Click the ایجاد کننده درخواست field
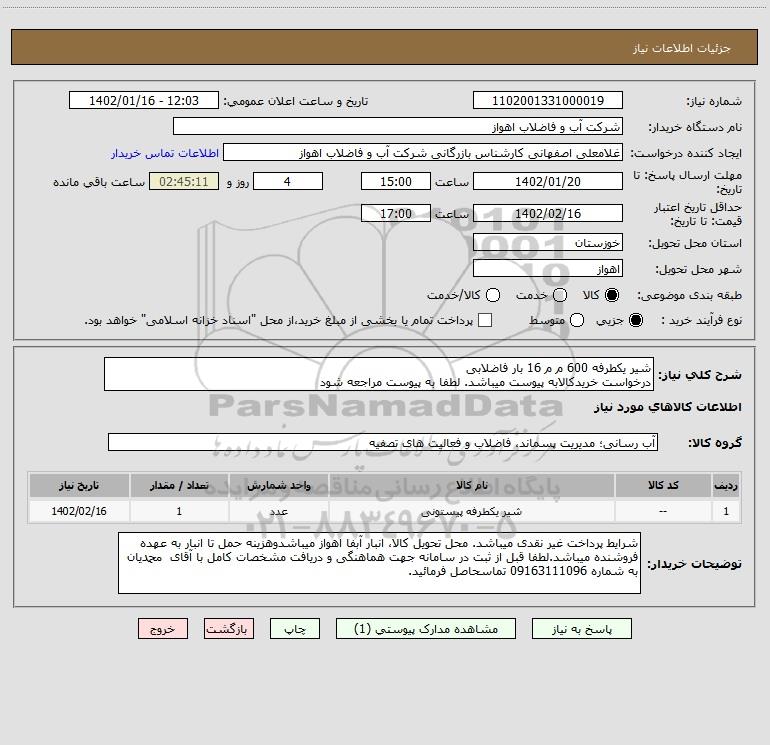The width and height of the screenshot is (770, 745). tap(423, 153)
